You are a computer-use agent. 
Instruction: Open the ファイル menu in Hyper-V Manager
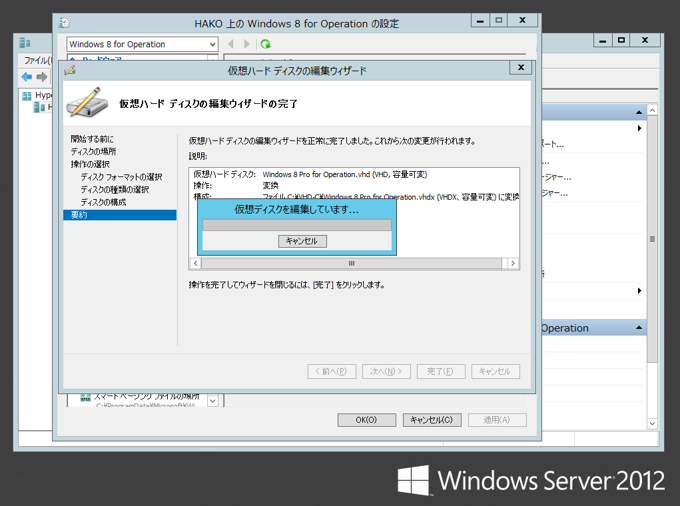(37, 60)
